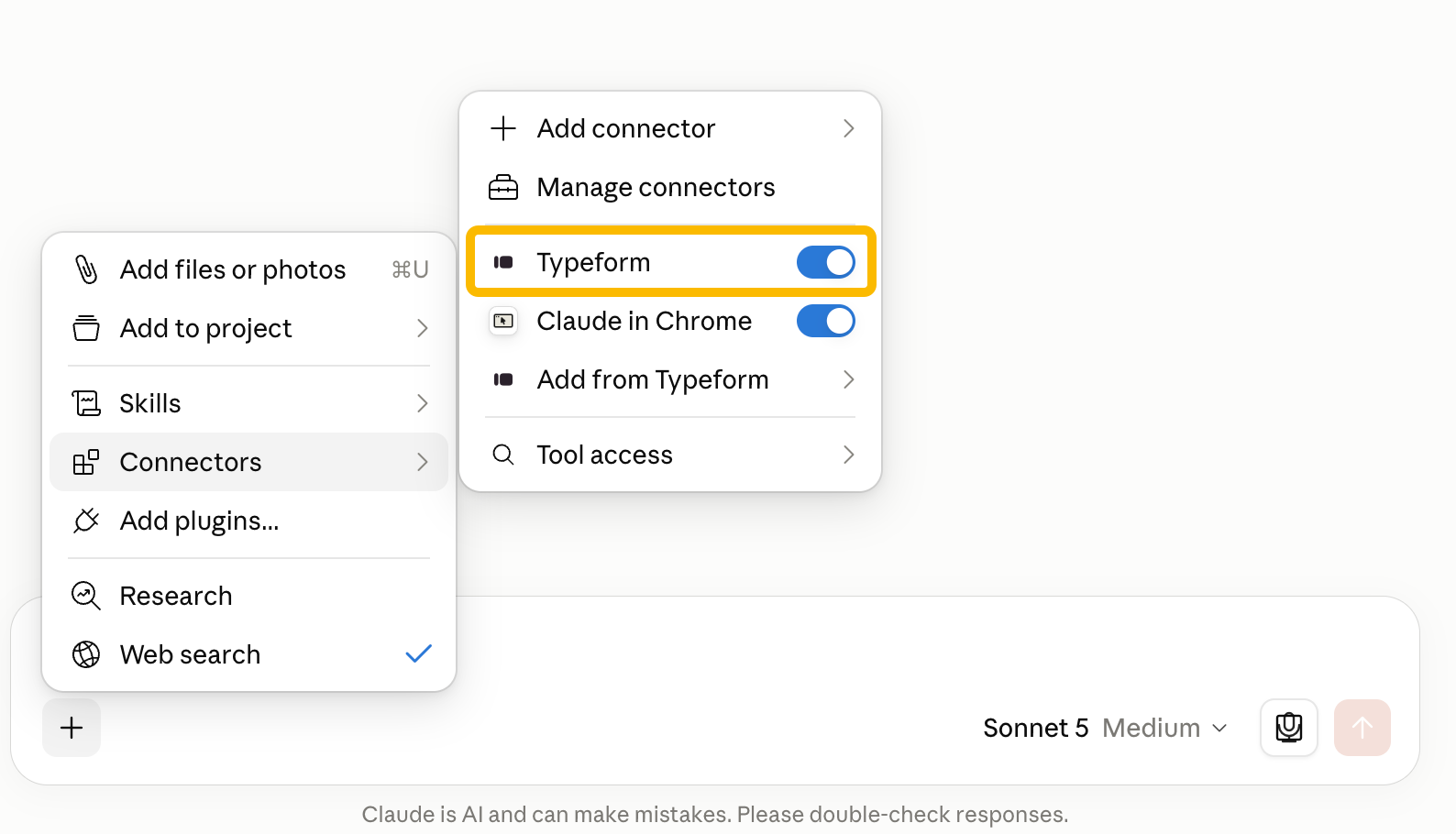Click the plug icon beside Add plugins

86,521
